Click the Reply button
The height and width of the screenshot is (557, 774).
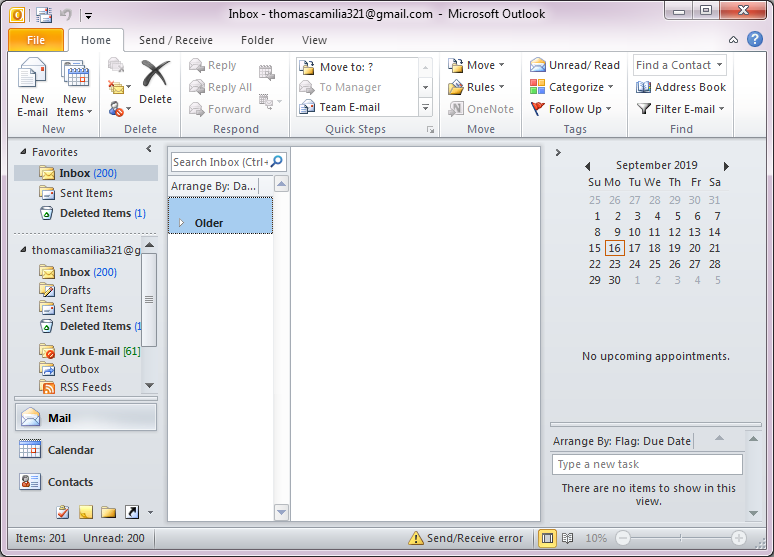213,65
